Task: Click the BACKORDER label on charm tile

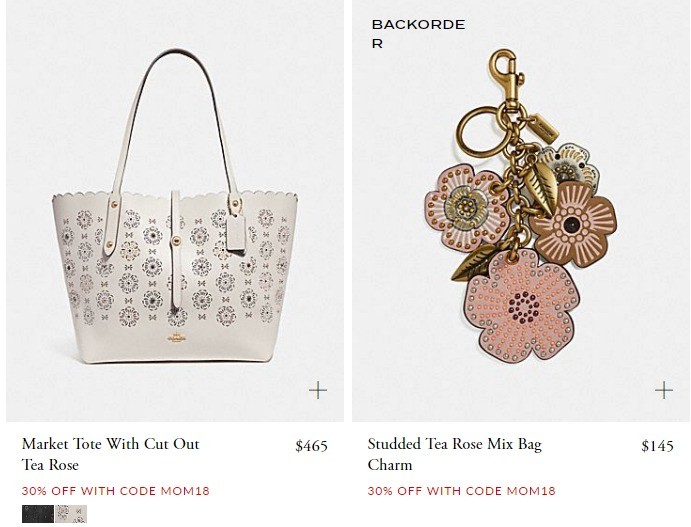Action: (x=418, y=34)
